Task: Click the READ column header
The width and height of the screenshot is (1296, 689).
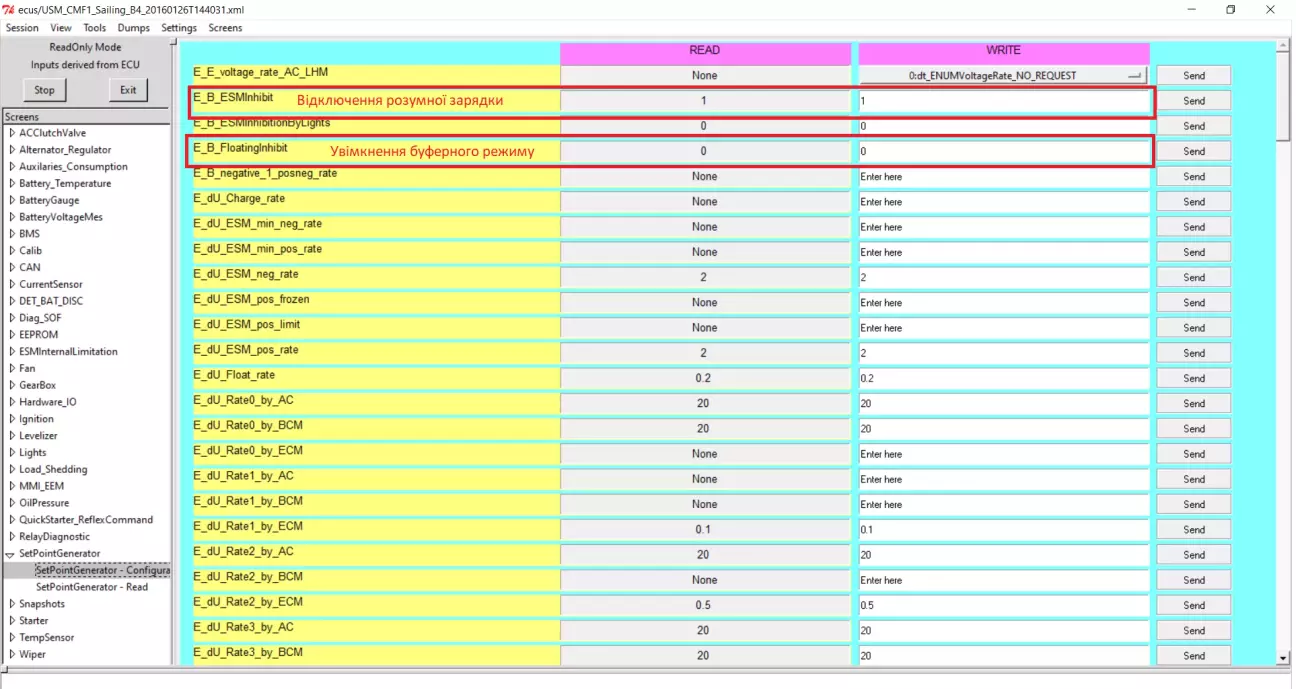Action: coord(704,50)
